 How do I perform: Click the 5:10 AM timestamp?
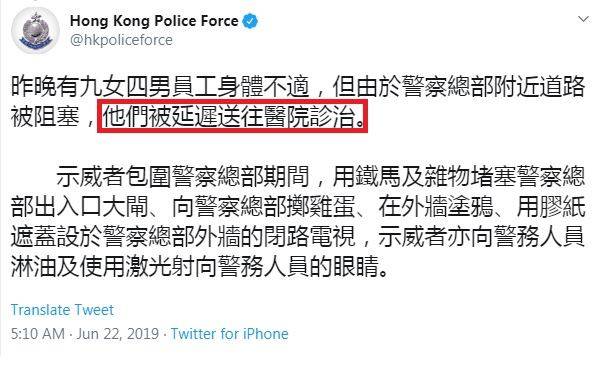click(38, 334)
